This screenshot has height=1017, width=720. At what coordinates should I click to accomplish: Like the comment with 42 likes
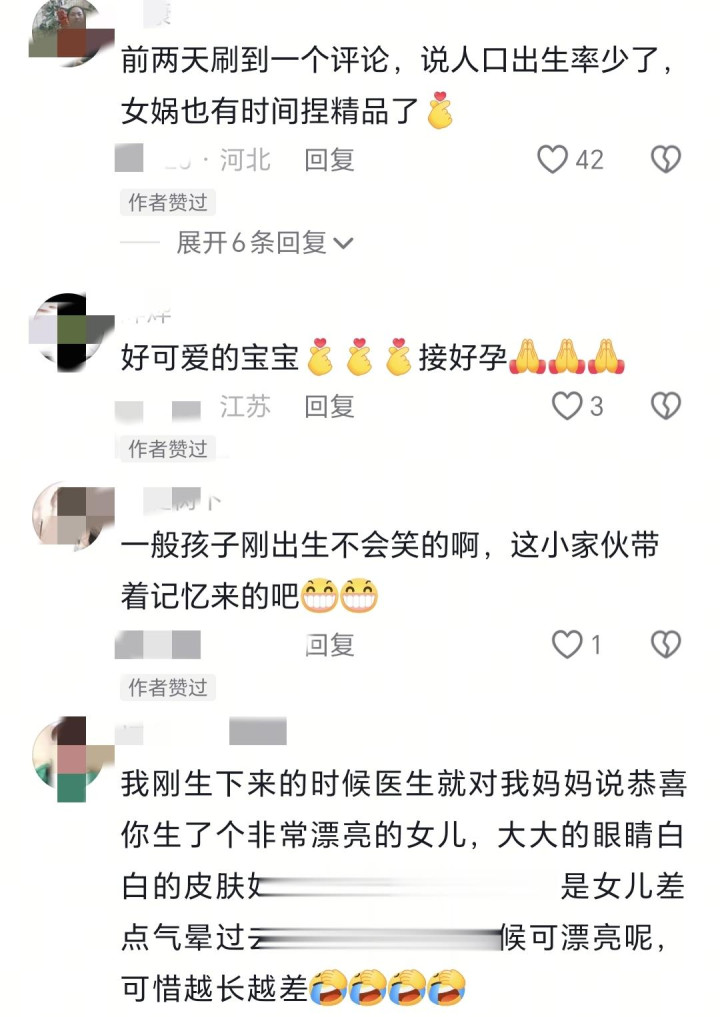point(552,160)
